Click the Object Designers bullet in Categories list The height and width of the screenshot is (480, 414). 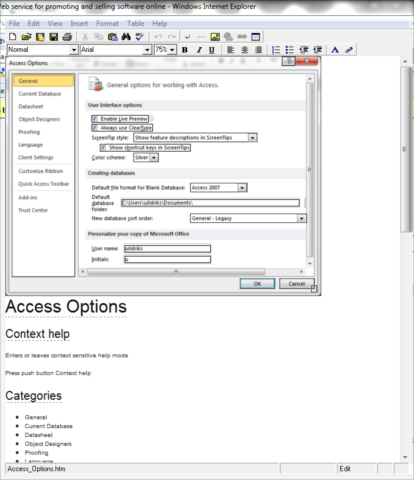[x=48, y=444]
